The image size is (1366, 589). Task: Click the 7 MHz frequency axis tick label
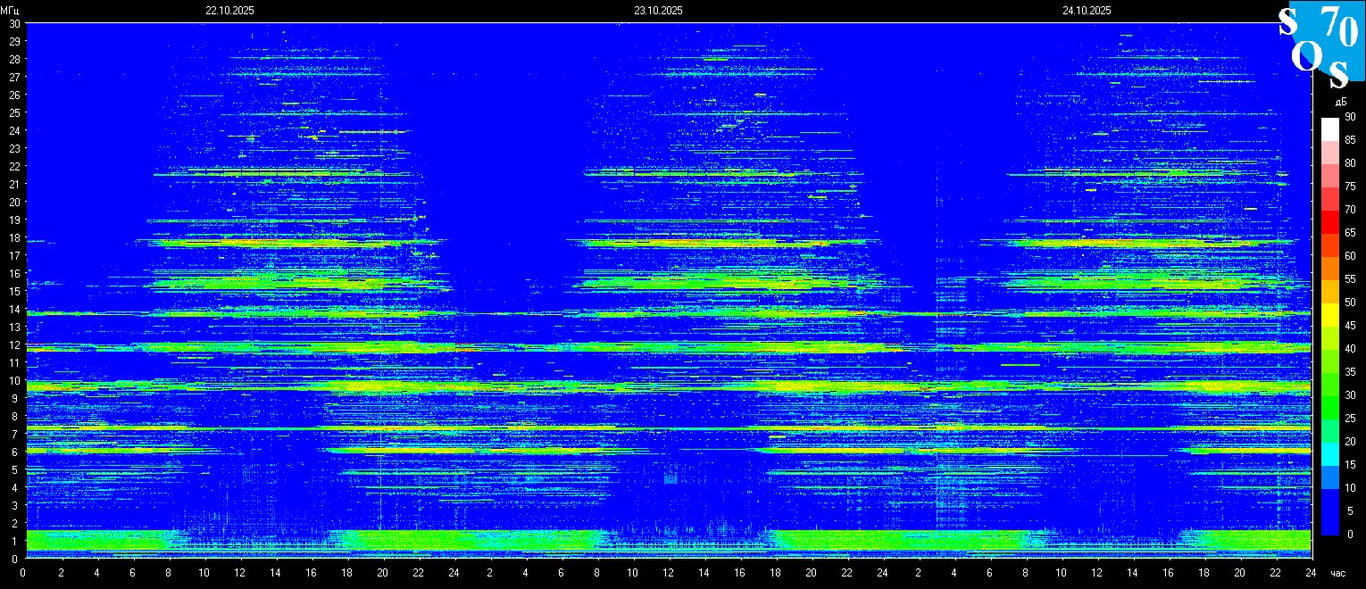(14, 434)
